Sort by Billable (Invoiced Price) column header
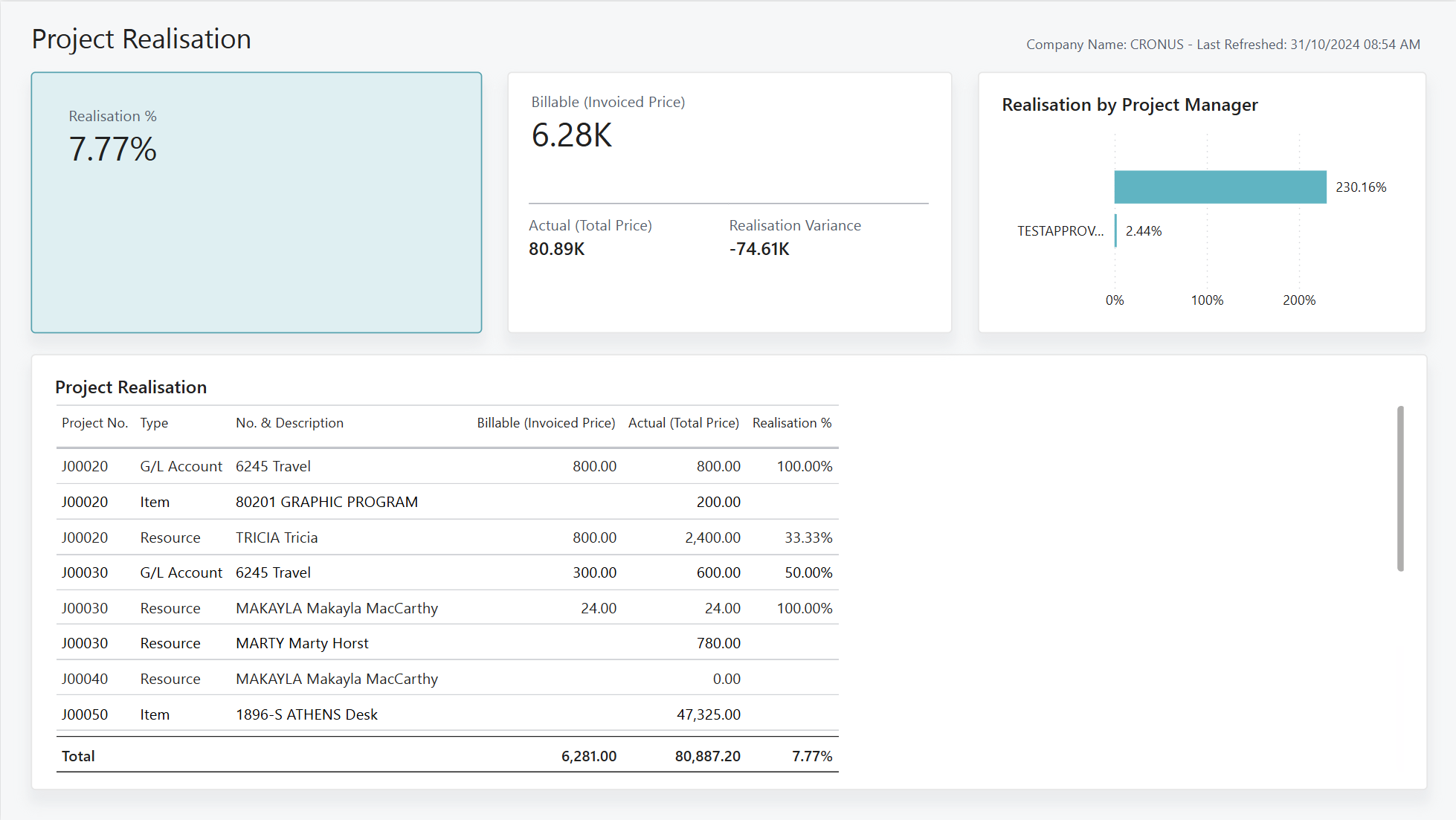Screen dimensions: 1456x820 tap(546, 423)
